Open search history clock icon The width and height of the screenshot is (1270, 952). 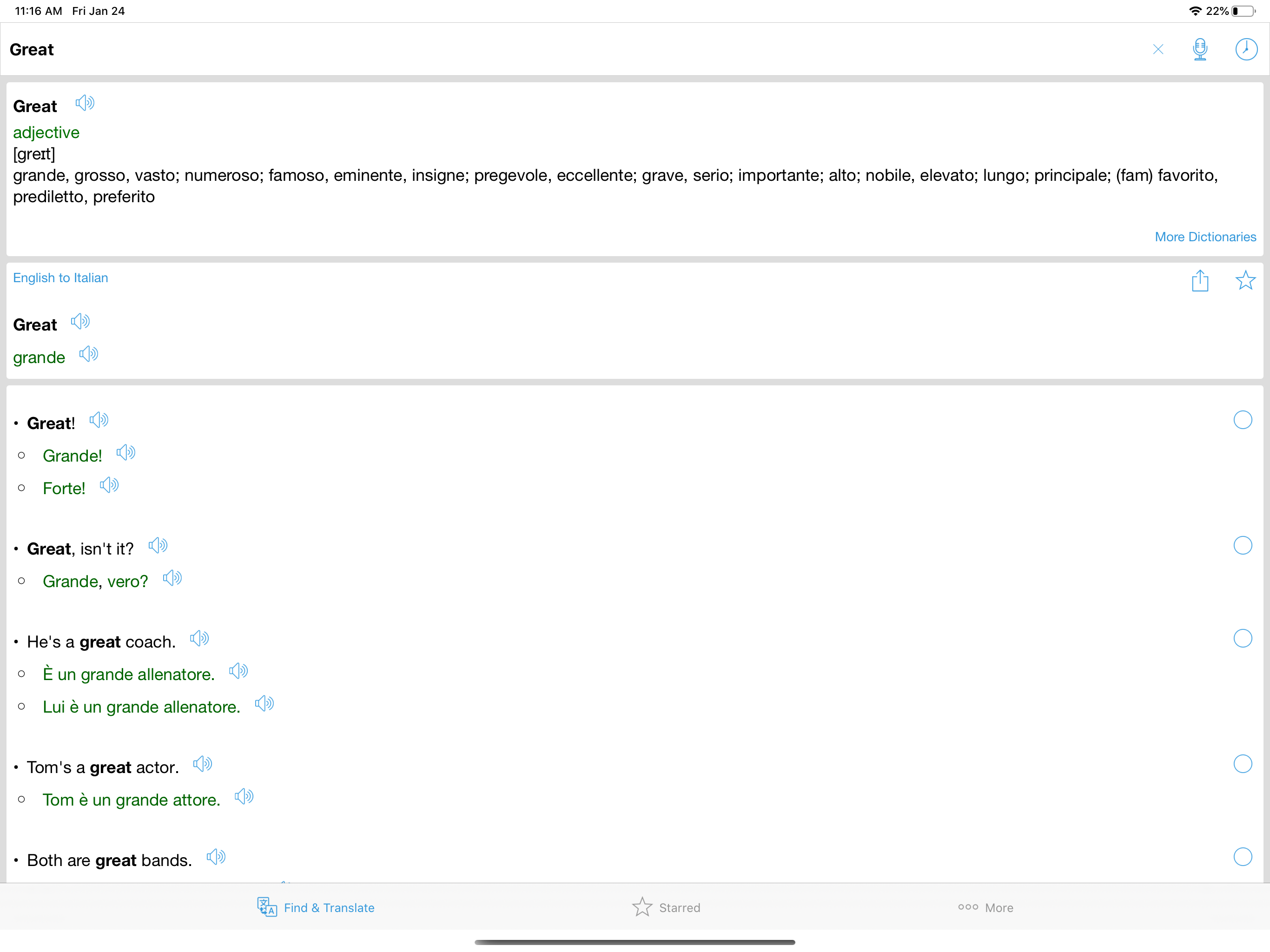coord(1245,49)
